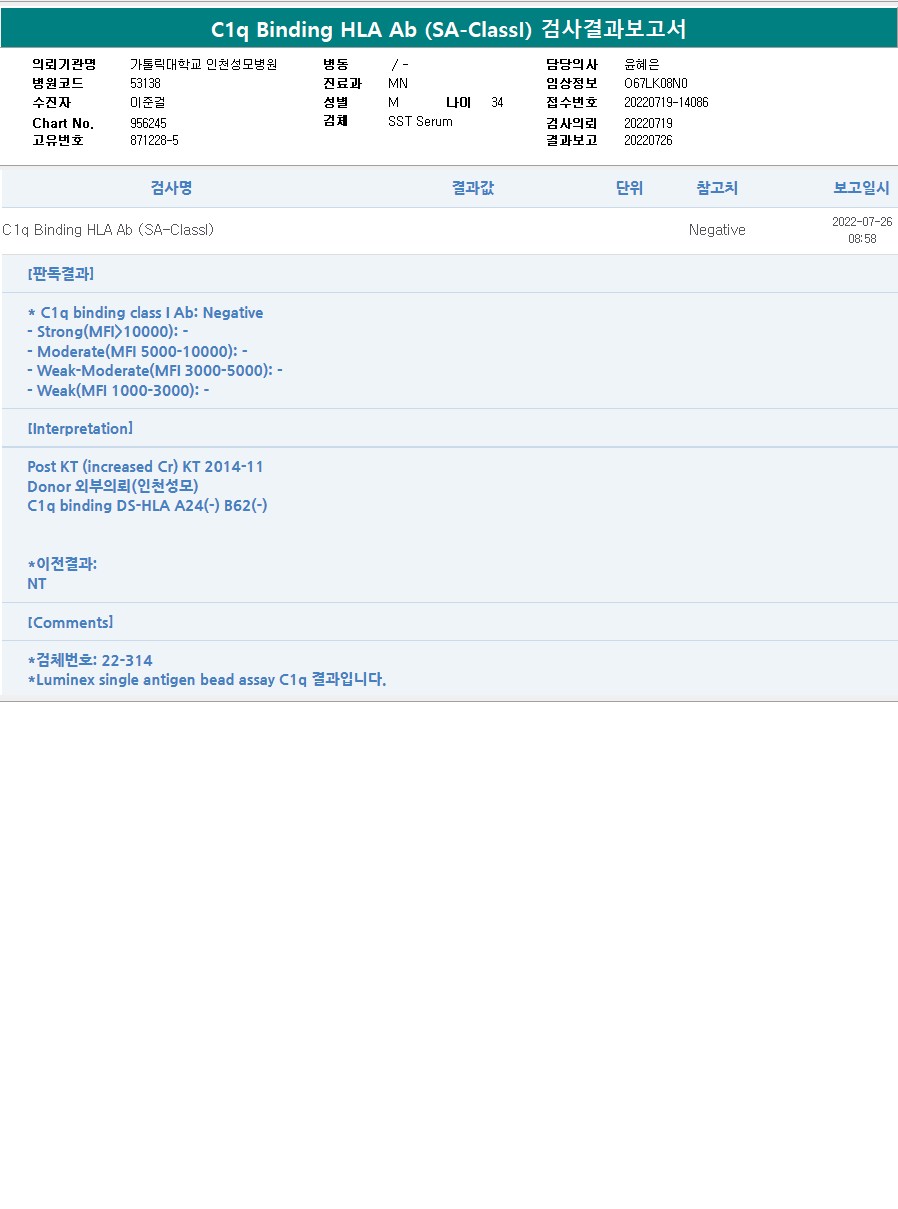The height and width of the screenshot is (1209, 898).
Task: Select test row name 'C1q Binding HLA Ab (SA-ClassI)'
Action: click(108, 230)
